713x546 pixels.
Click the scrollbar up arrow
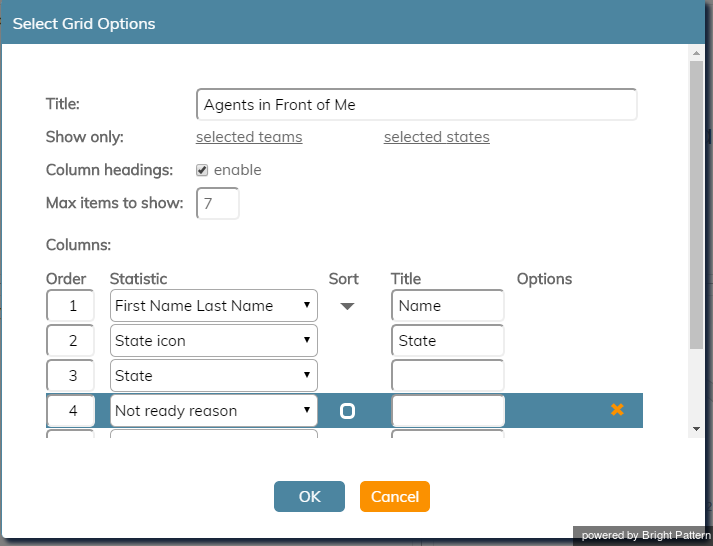pyautogui.click(x=696, y=53)
